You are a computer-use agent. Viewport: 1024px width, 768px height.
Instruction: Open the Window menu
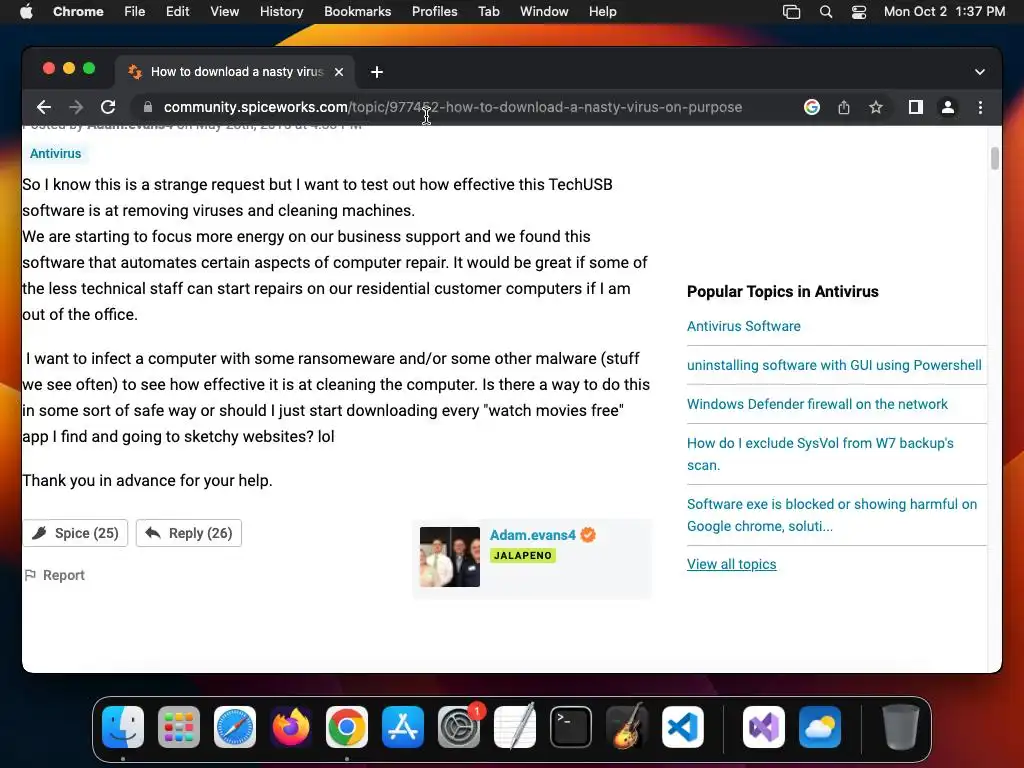click(544, 11)
